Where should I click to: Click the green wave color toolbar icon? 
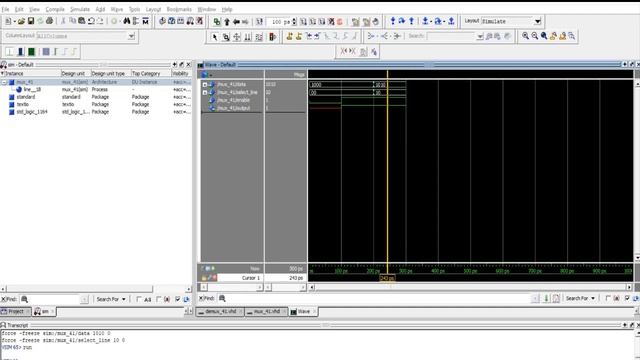point(31,52)
